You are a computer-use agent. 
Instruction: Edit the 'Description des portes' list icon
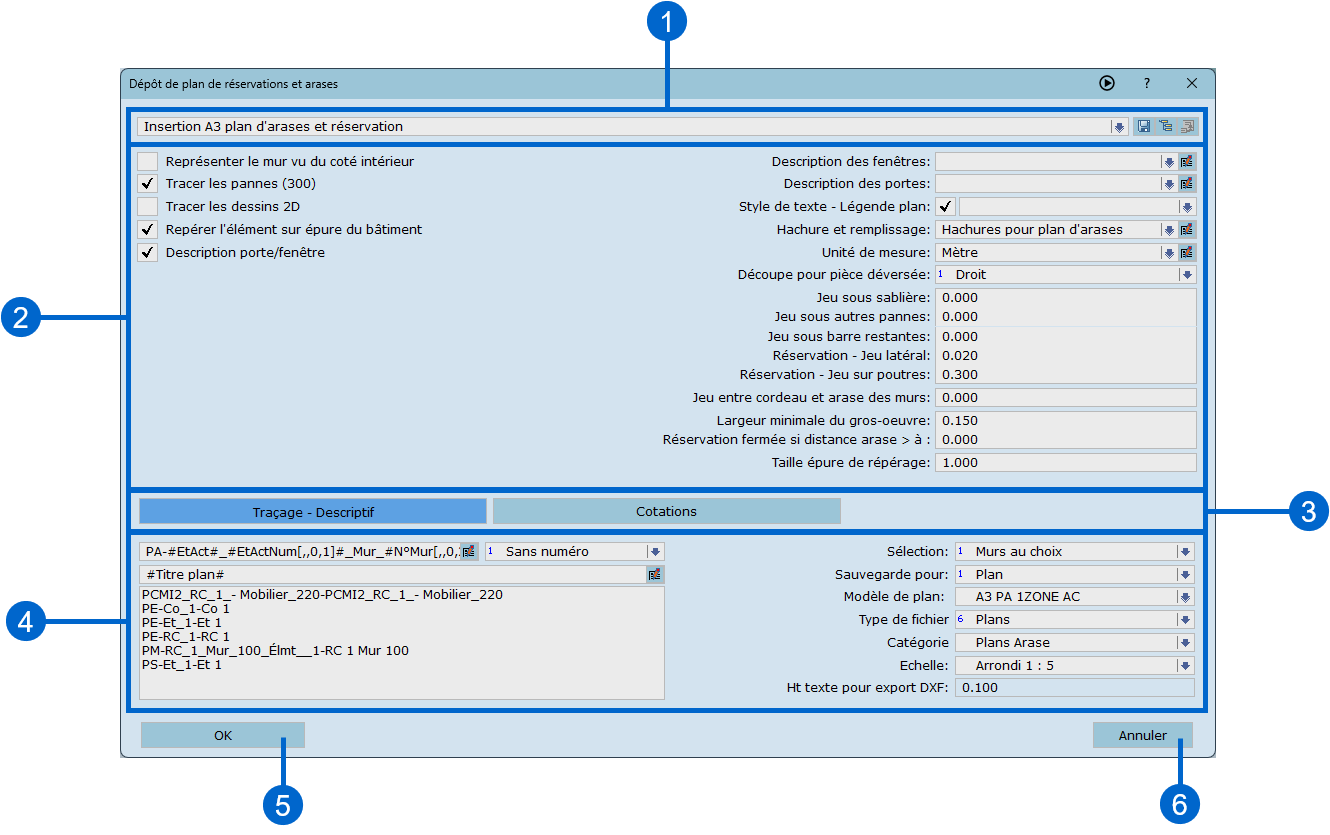tap(1187, 184)
